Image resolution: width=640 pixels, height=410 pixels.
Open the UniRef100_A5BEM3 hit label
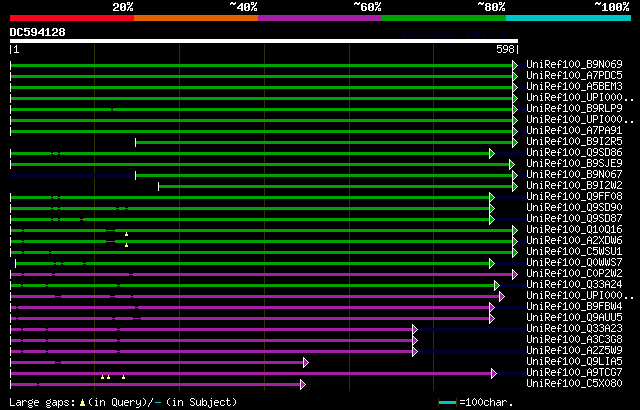coord(574,86)
